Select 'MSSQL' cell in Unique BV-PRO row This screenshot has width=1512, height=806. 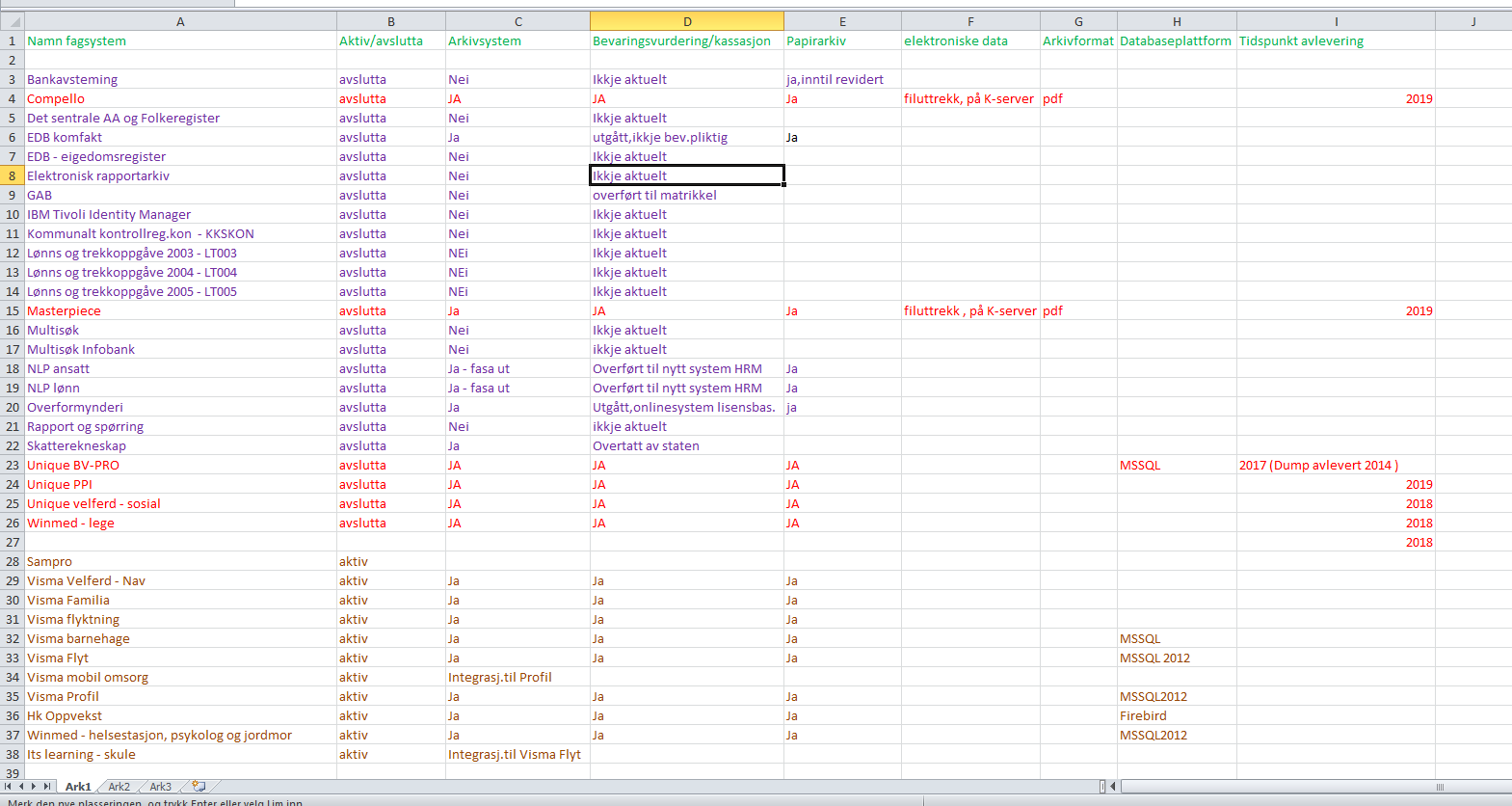[x=1177, y=465]
